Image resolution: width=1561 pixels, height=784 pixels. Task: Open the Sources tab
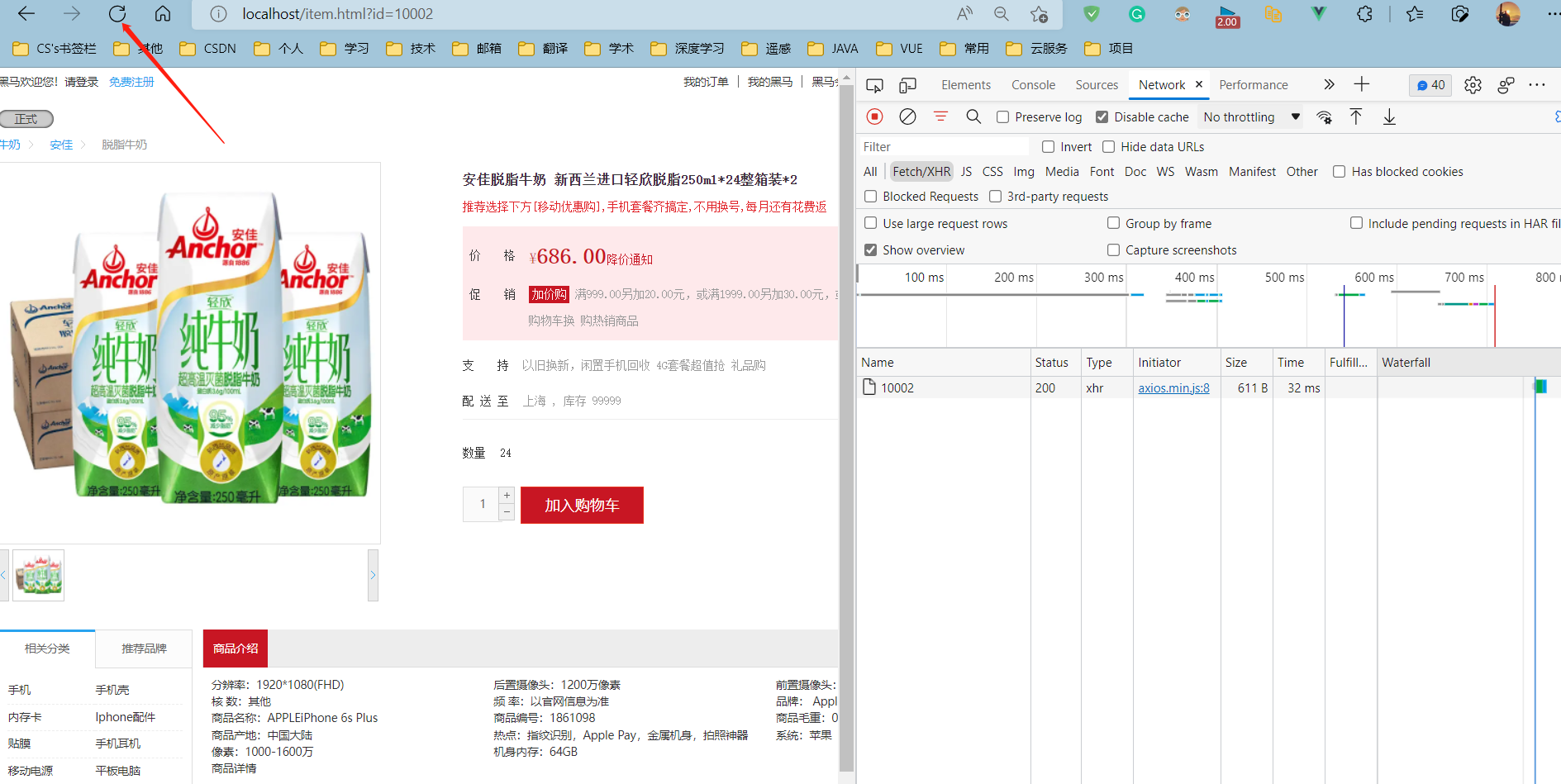[1097, 85]
